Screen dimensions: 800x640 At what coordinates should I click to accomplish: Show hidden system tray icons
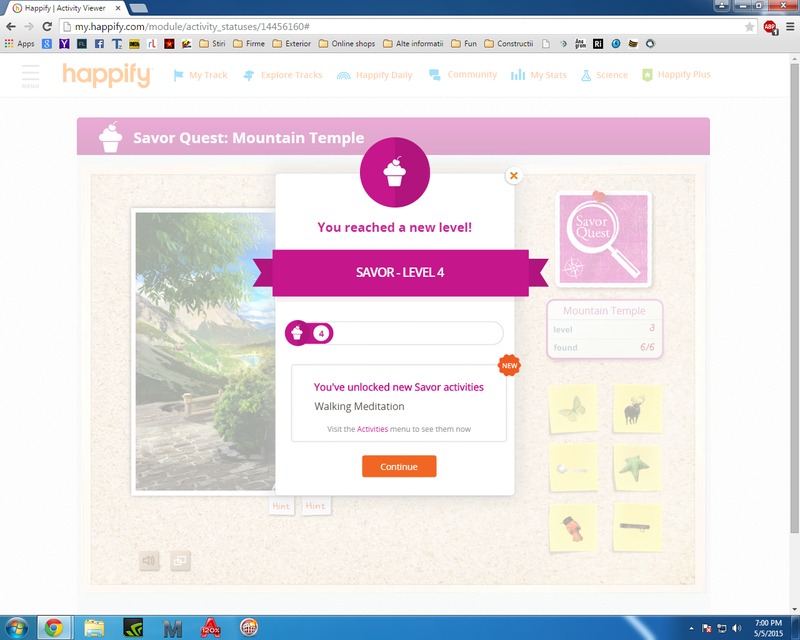(x=691, y=628)
